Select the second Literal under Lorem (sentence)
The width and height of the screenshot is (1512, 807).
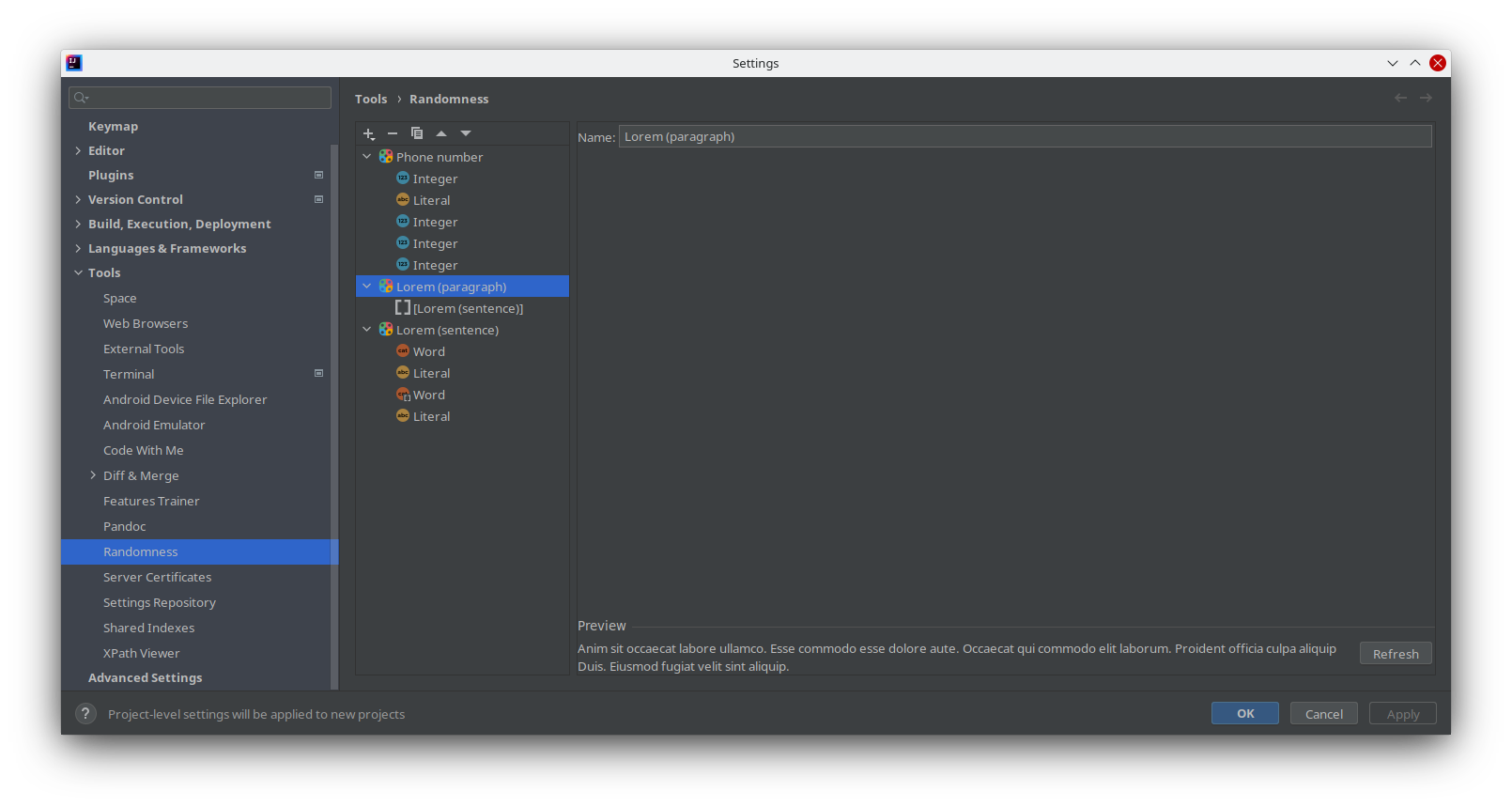462,416
